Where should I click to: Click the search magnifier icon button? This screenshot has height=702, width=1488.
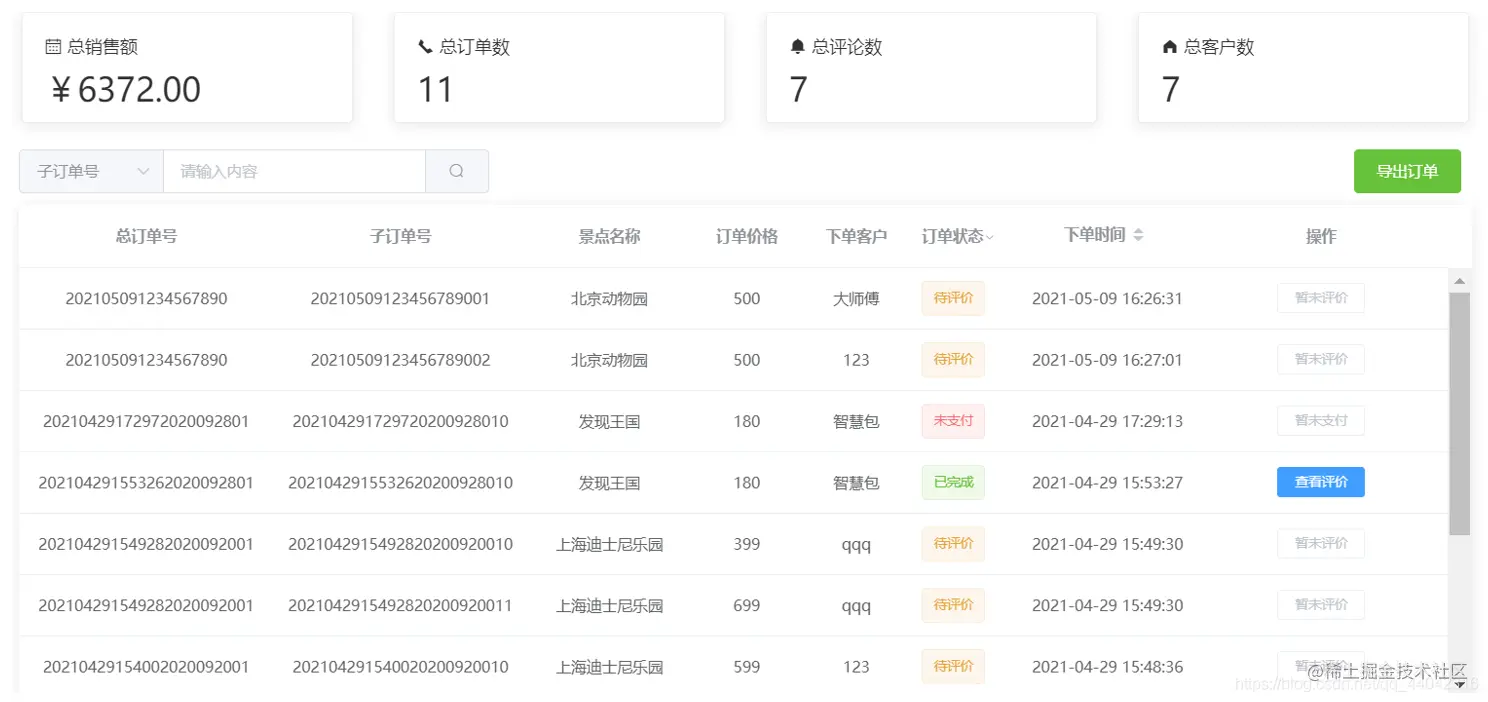pyautogui.click(x=457, y=171)
